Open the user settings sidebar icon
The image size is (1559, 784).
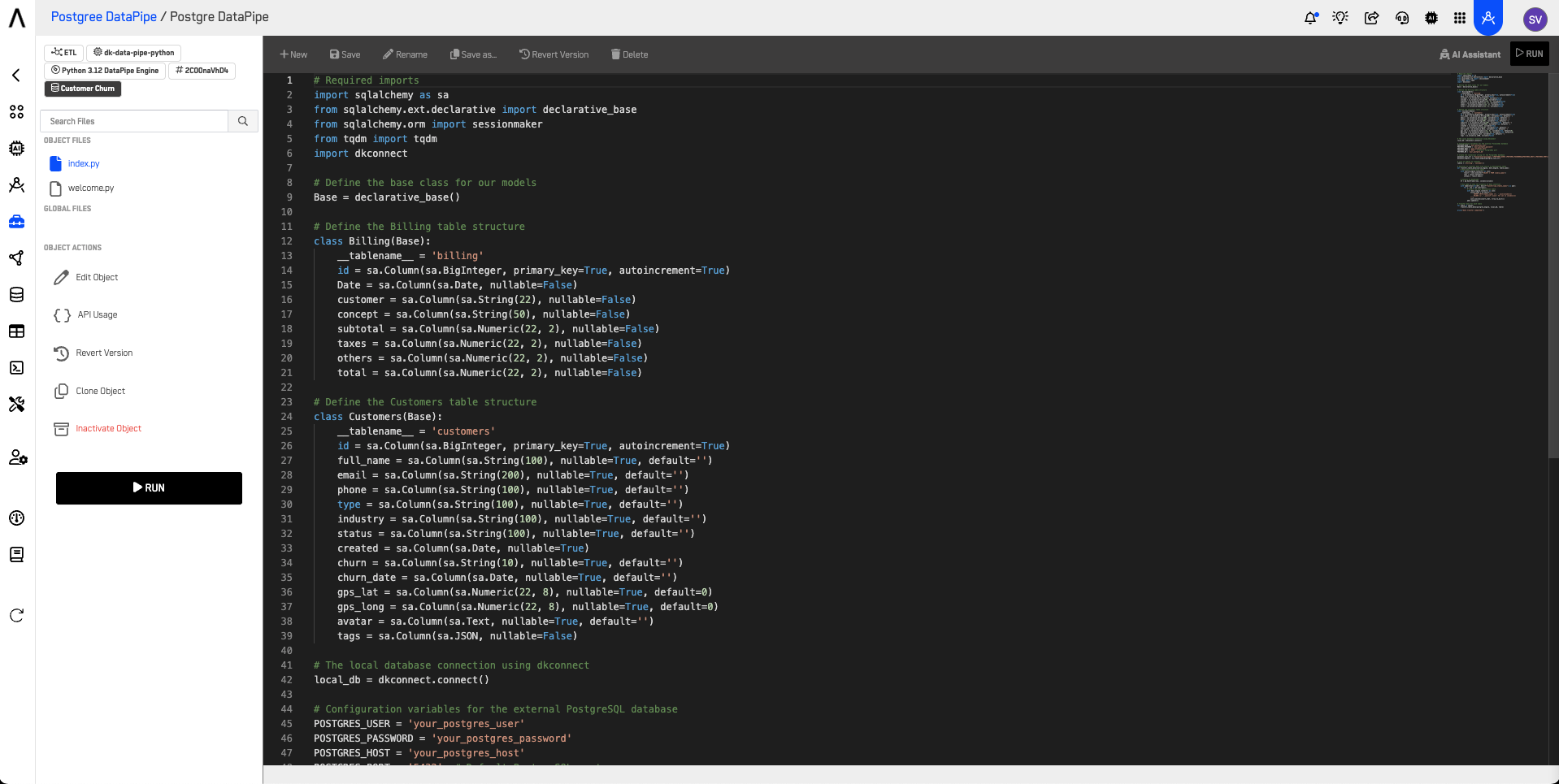18,457
